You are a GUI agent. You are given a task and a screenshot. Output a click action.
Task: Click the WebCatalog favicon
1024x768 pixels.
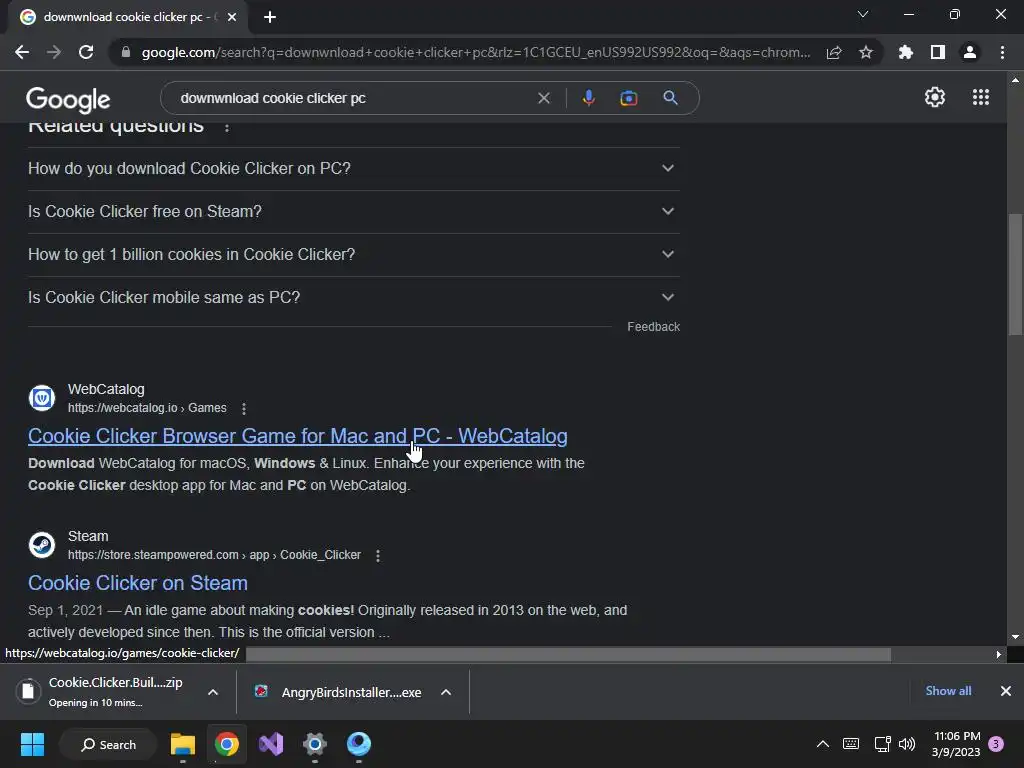42,397
